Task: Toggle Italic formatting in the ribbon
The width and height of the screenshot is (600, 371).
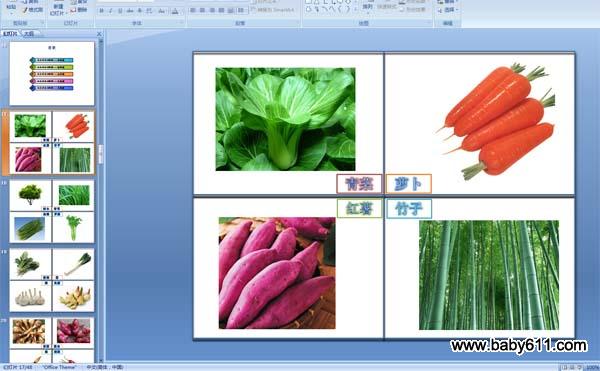Action: 111,11
